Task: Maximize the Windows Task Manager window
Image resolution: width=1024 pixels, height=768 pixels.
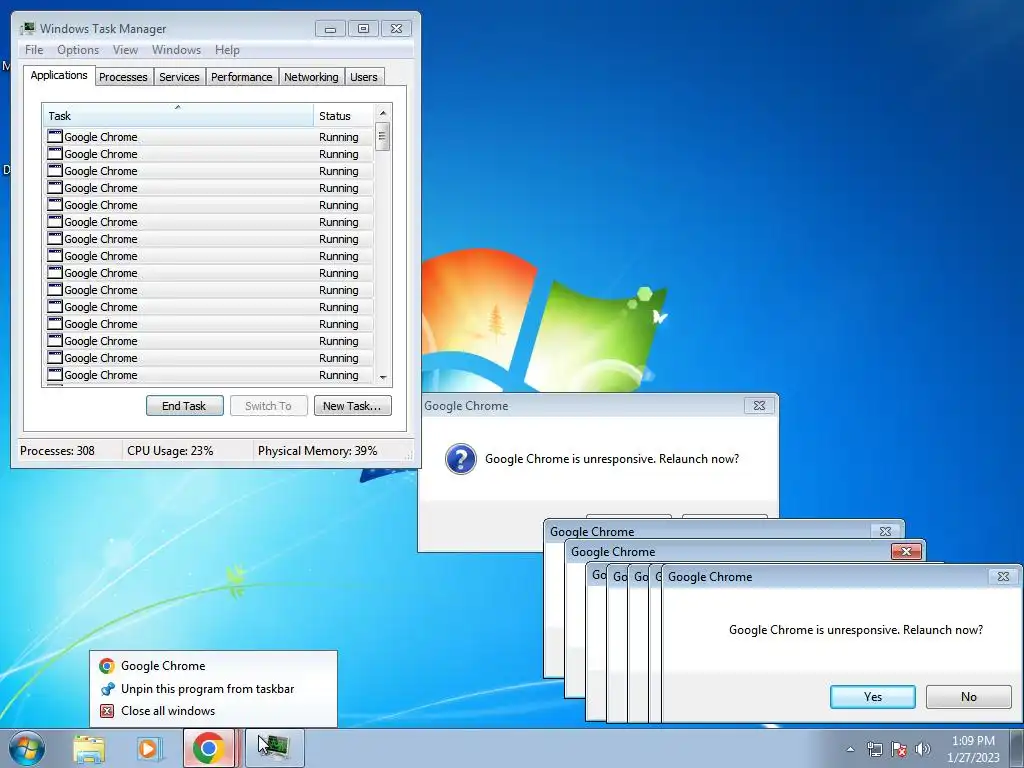Action: click(363, 29)
